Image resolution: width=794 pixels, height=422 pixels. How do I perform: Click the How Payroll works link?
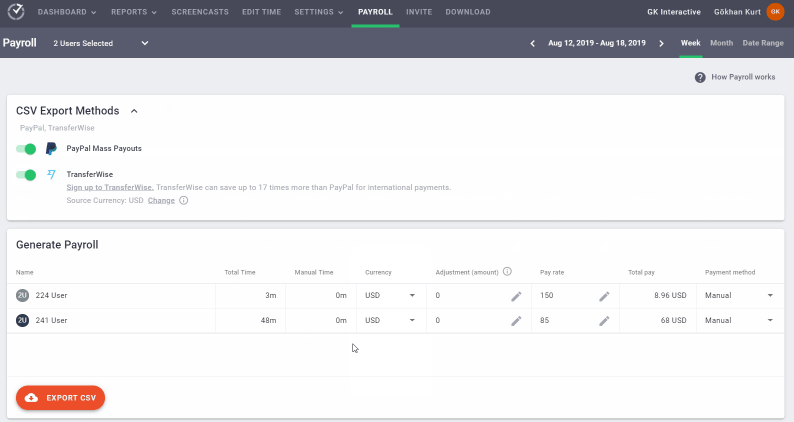(743, 77)
